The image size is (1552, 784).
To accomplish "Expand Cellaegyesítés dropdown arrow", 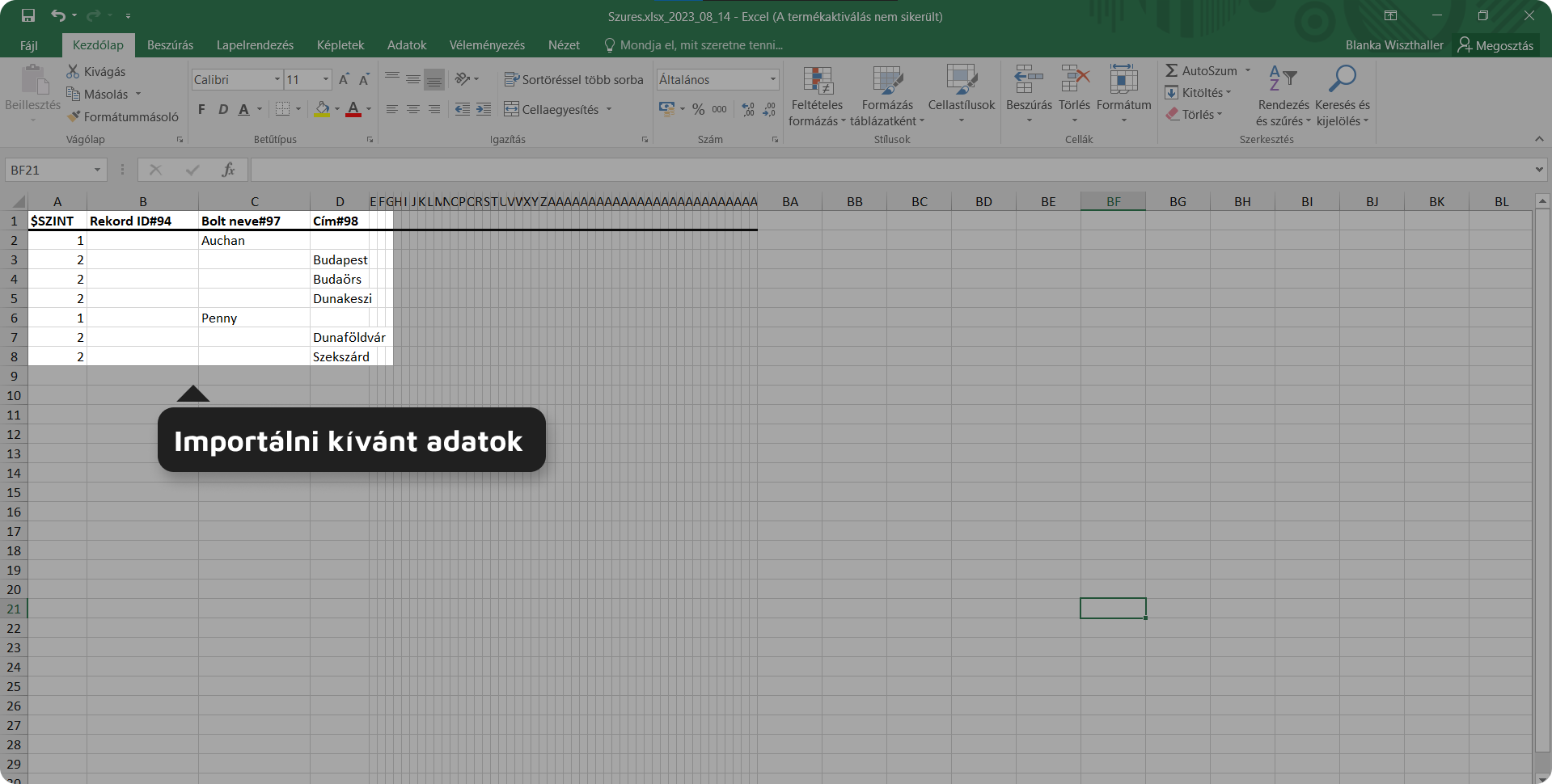I will (609, 109).
